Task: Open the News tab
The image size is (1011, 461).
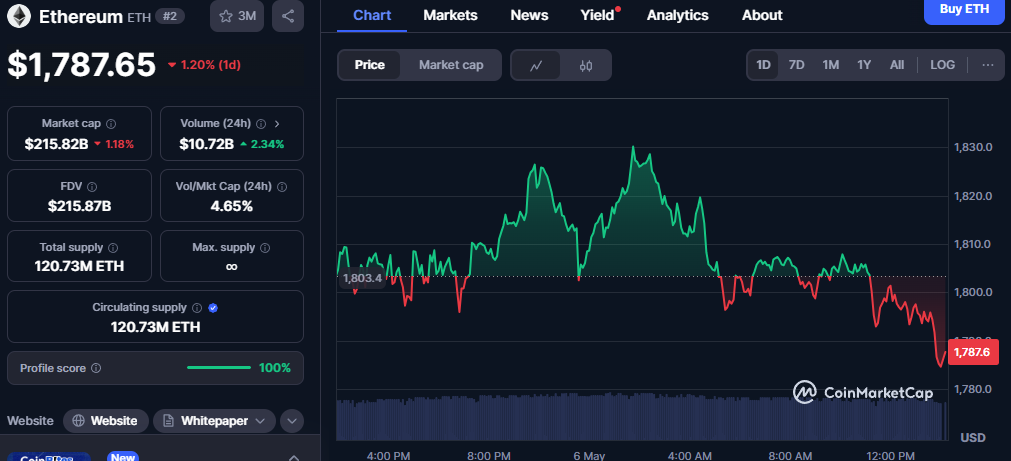Action: (x=529, y=15)
